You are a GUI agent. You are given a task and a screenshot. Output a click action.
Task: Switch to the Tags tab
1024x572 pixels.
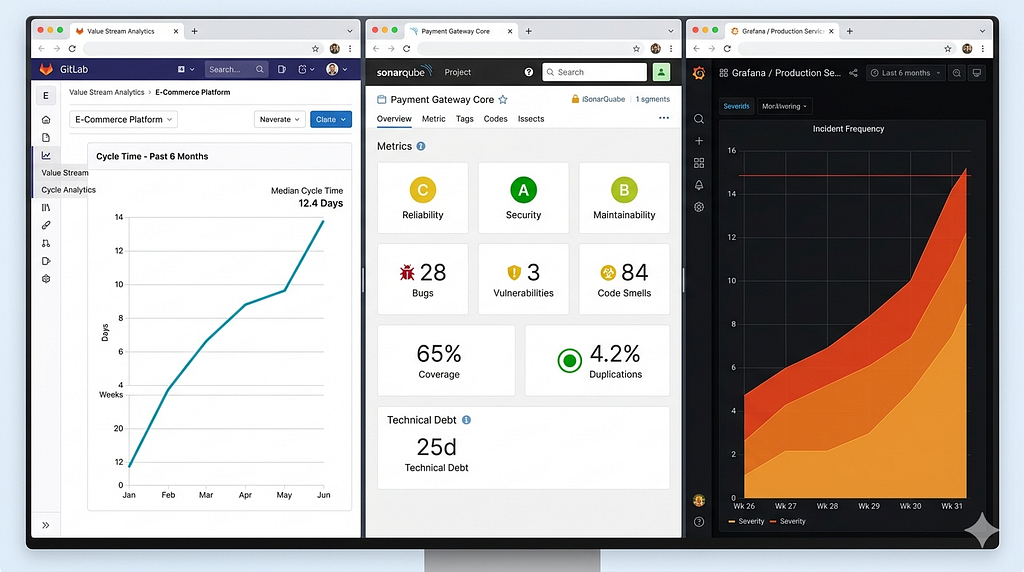click(x=464, y=119)
